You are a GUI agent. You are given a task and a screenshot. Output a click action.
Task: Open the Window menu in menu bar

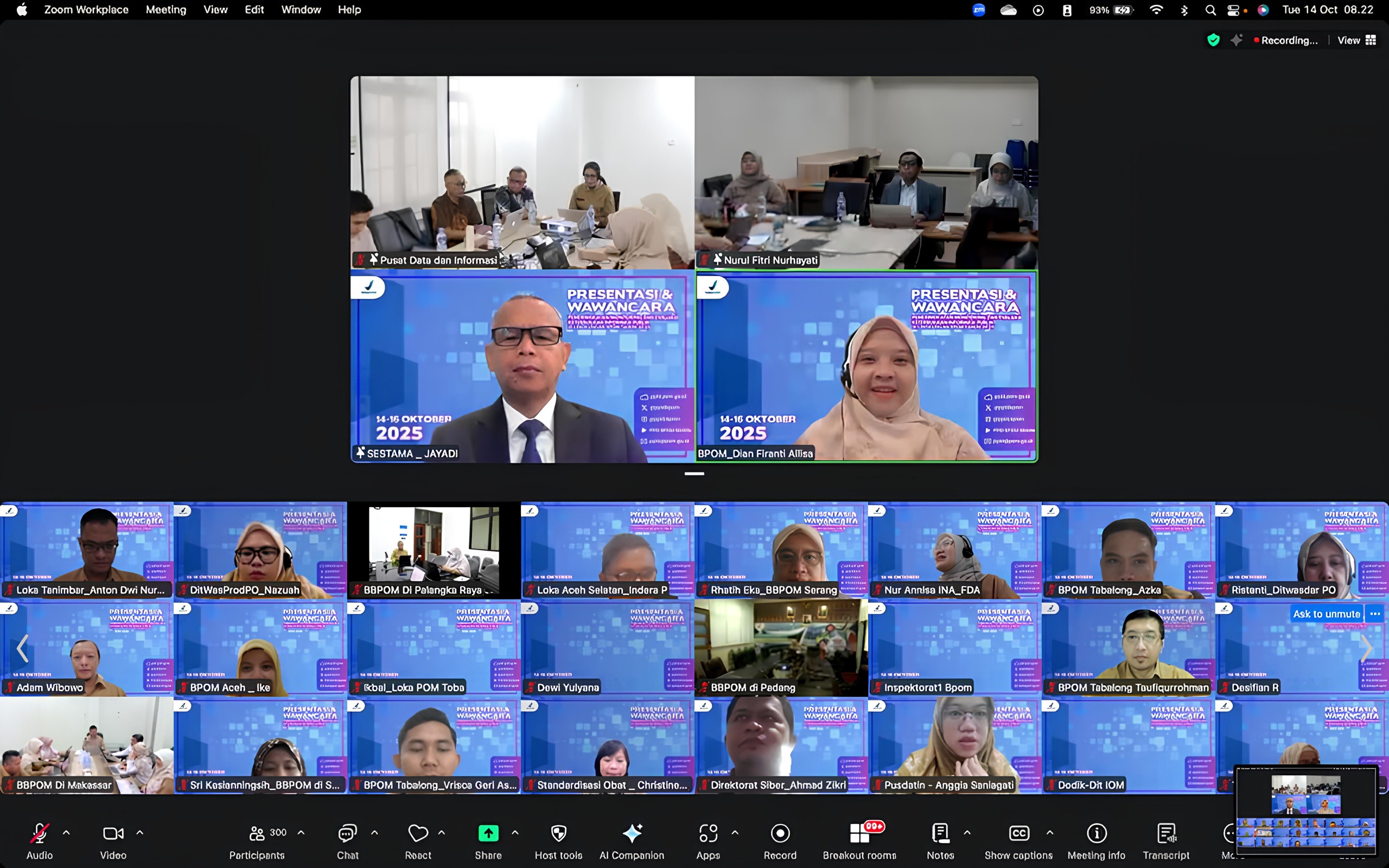(x=301, y=10)
